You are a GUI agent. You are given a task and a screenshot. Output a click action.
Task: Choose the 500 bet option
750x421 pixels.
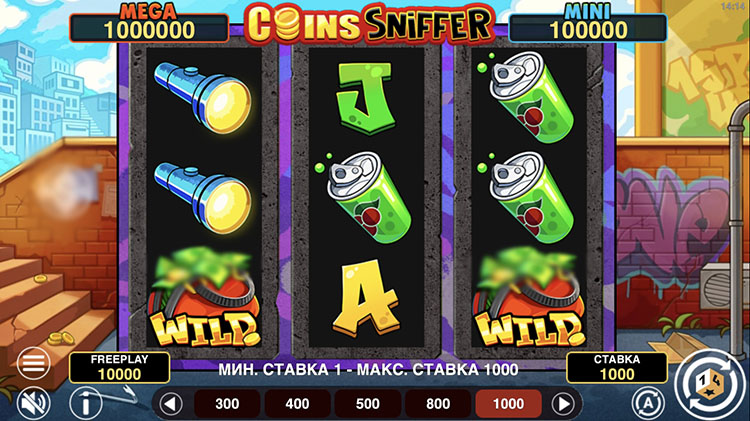(367, 404)
